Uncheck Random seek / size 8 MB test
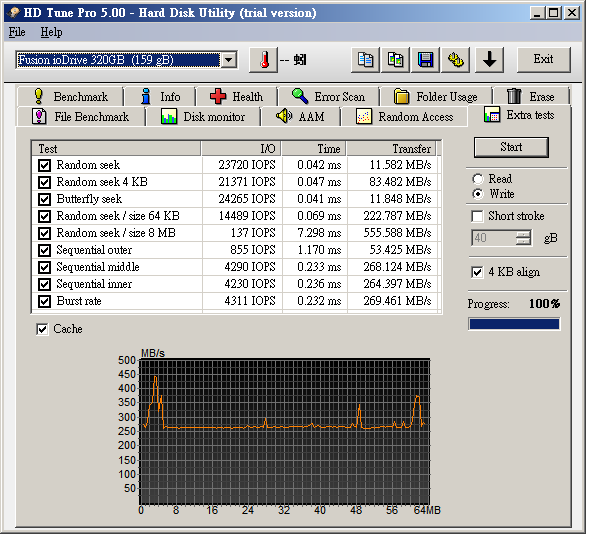The image size is (614, 534). 44,233
